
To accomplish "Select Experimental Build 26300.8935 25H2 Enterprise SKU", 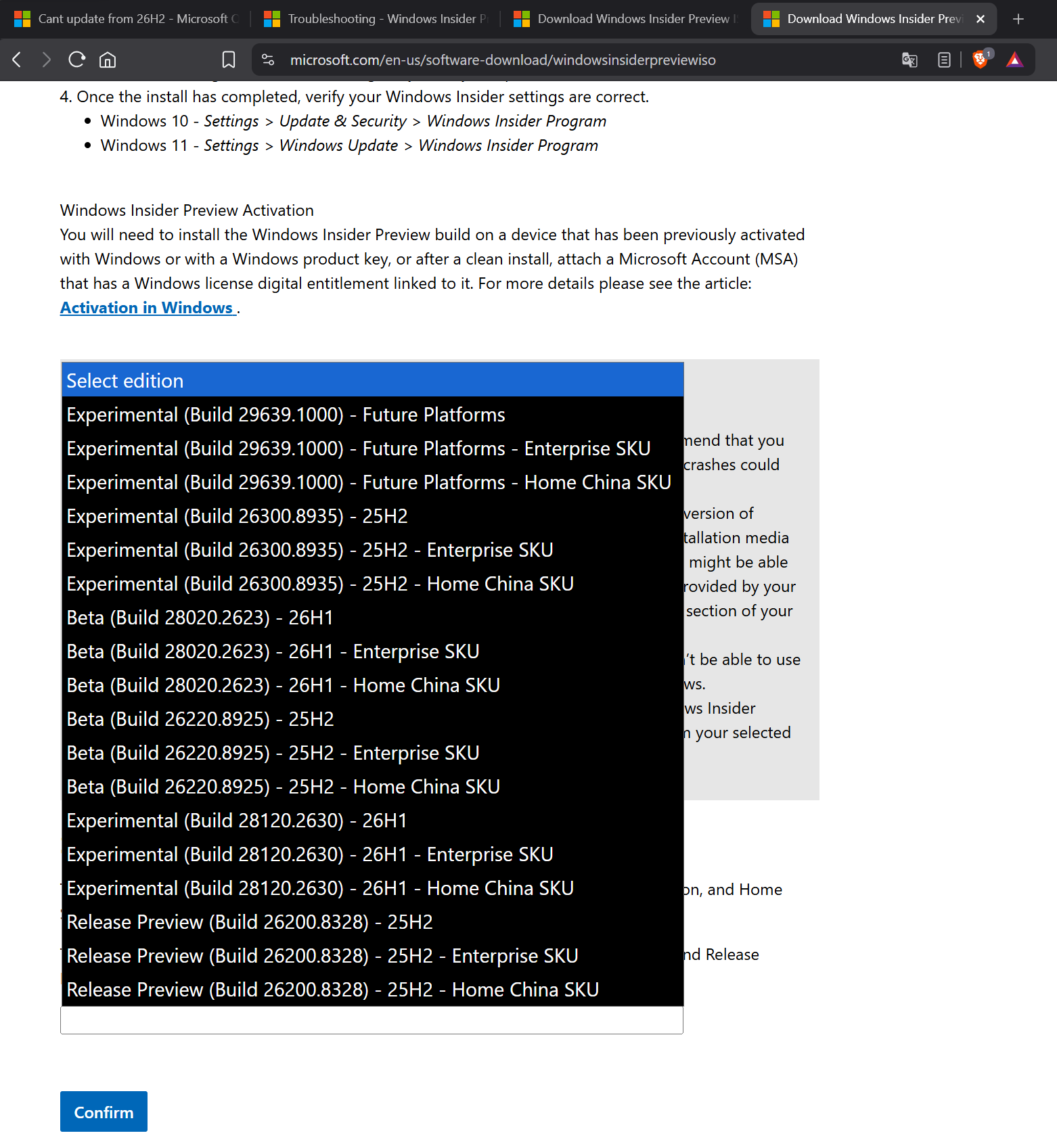I will click(x=373, y=549).
